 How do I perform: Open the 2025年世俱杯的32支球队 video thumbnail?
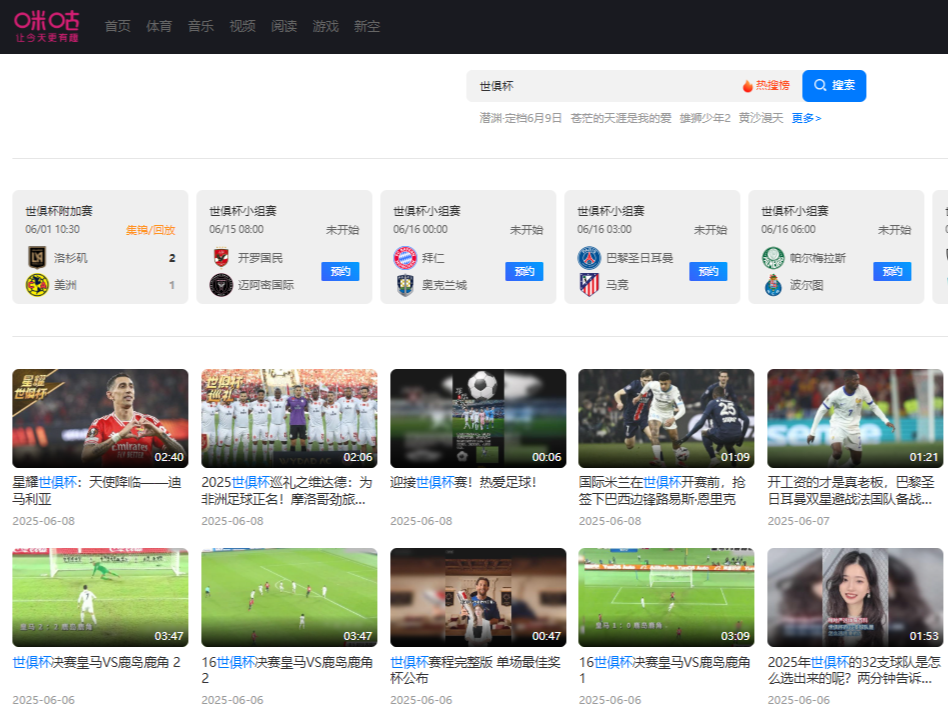(855, 597)
